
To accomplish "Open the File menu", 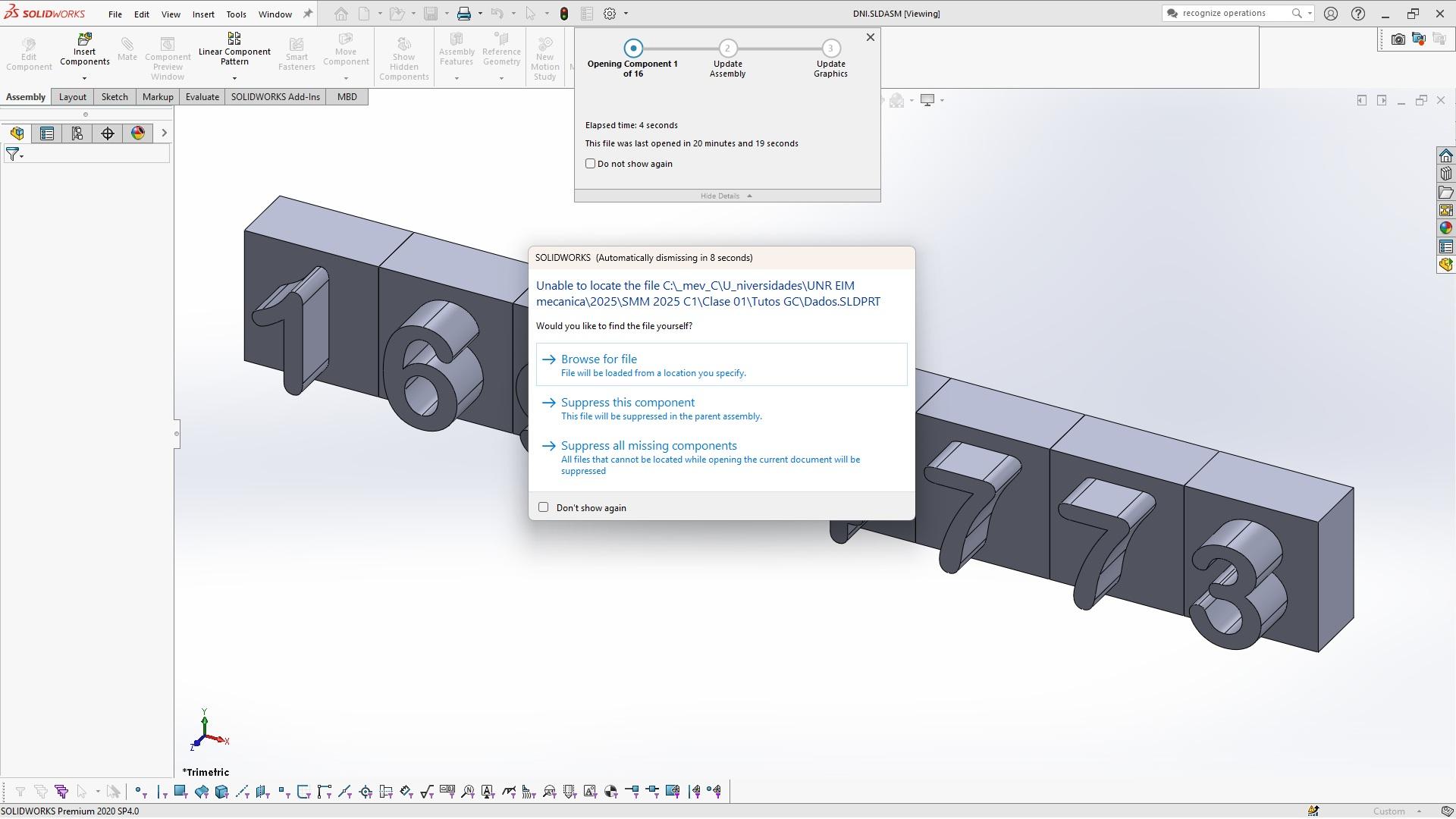I will click(115, 14).
